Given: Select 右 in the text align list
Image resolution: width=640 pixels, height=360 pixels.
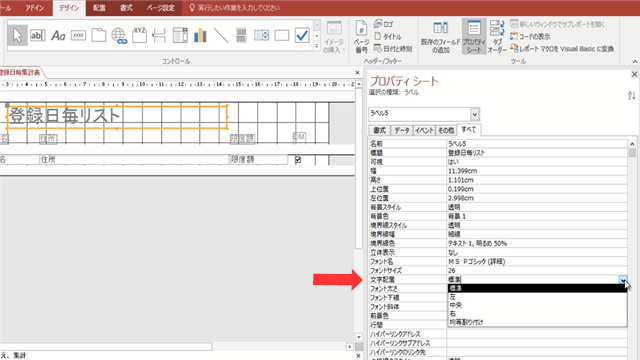Looking at the screenshot, I should coord(537,313).
